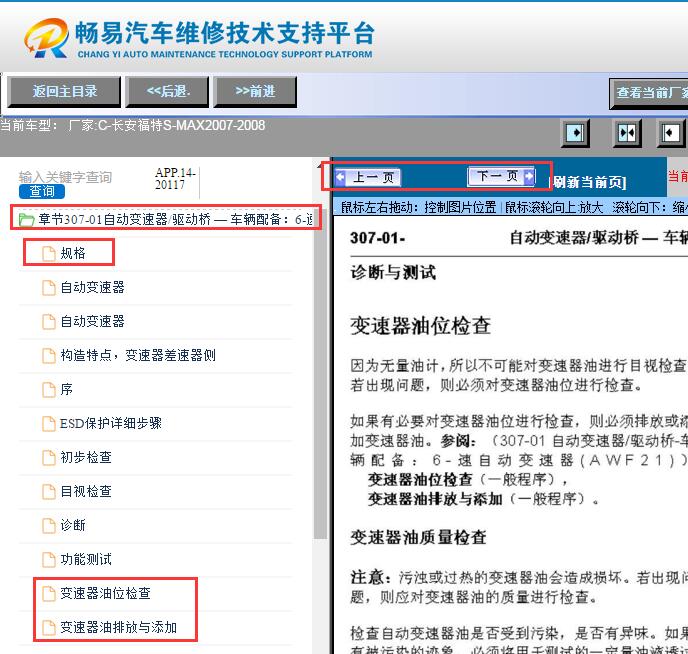The image size is (688, 654).
Task: Click the center-split panels icon
Action: (627, 133)
